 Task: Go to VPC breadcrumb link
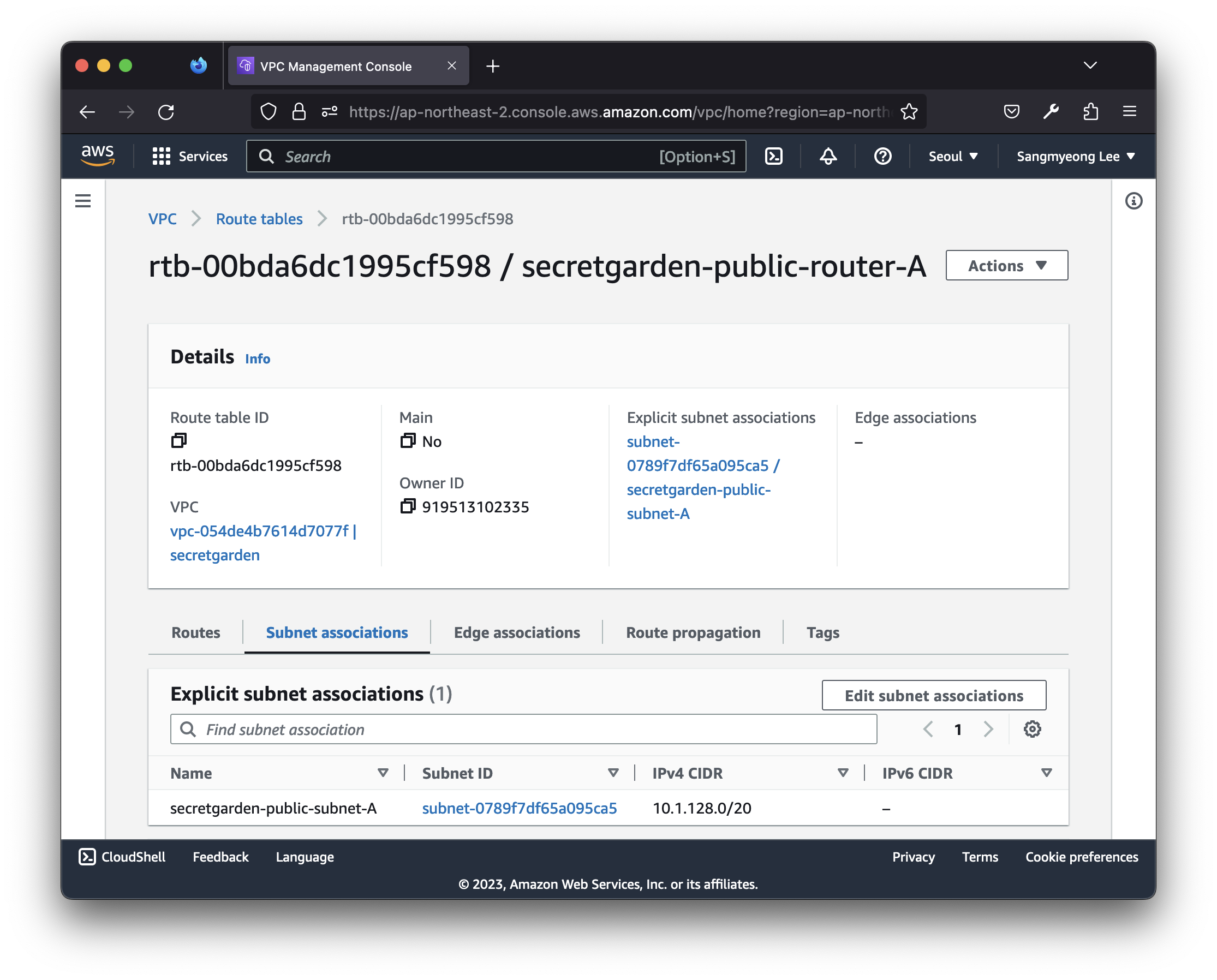[163, 219]
